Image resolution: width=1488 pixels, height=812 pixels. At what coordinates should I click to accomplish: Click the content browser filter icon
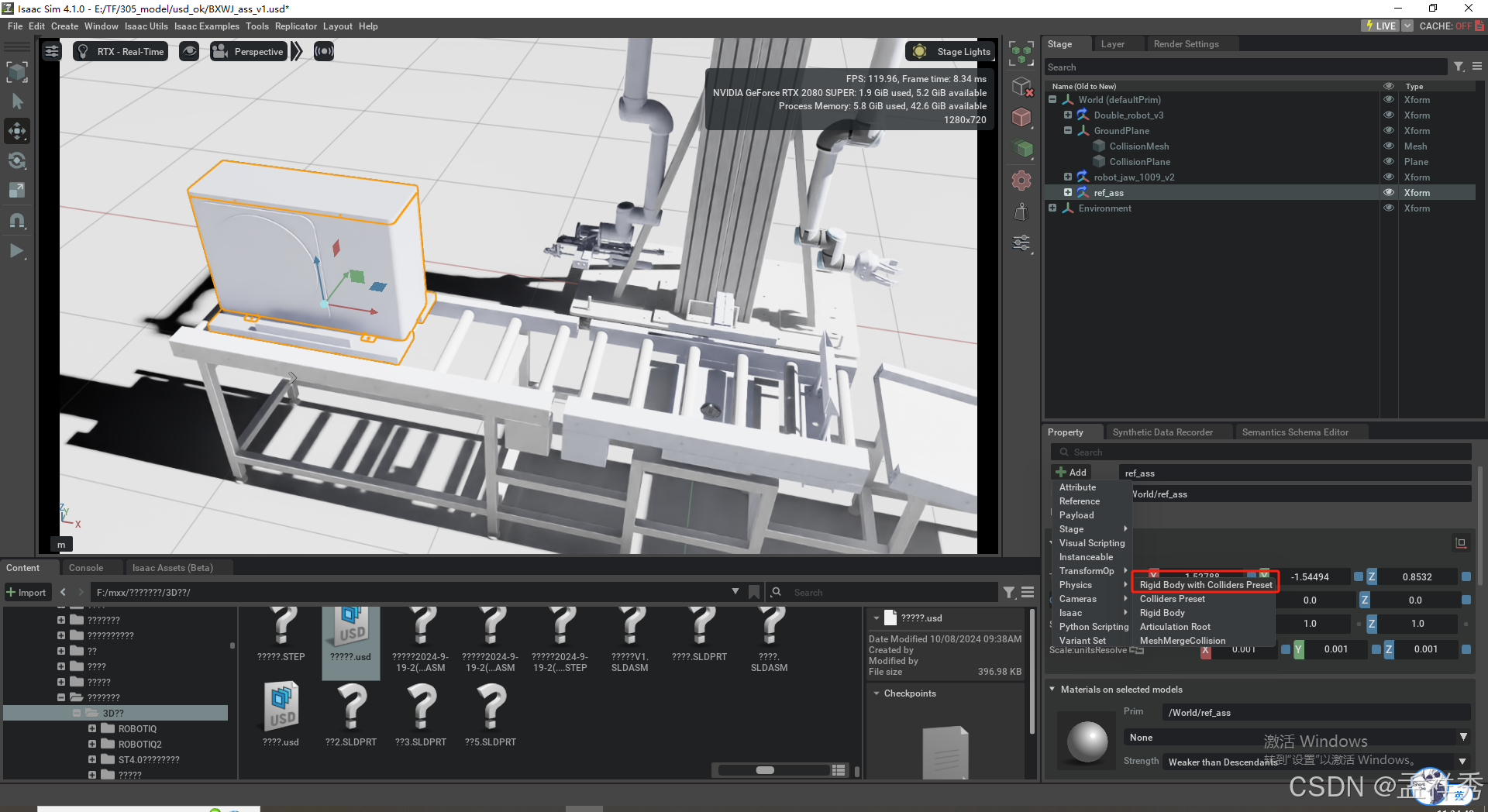point(1008,592)
